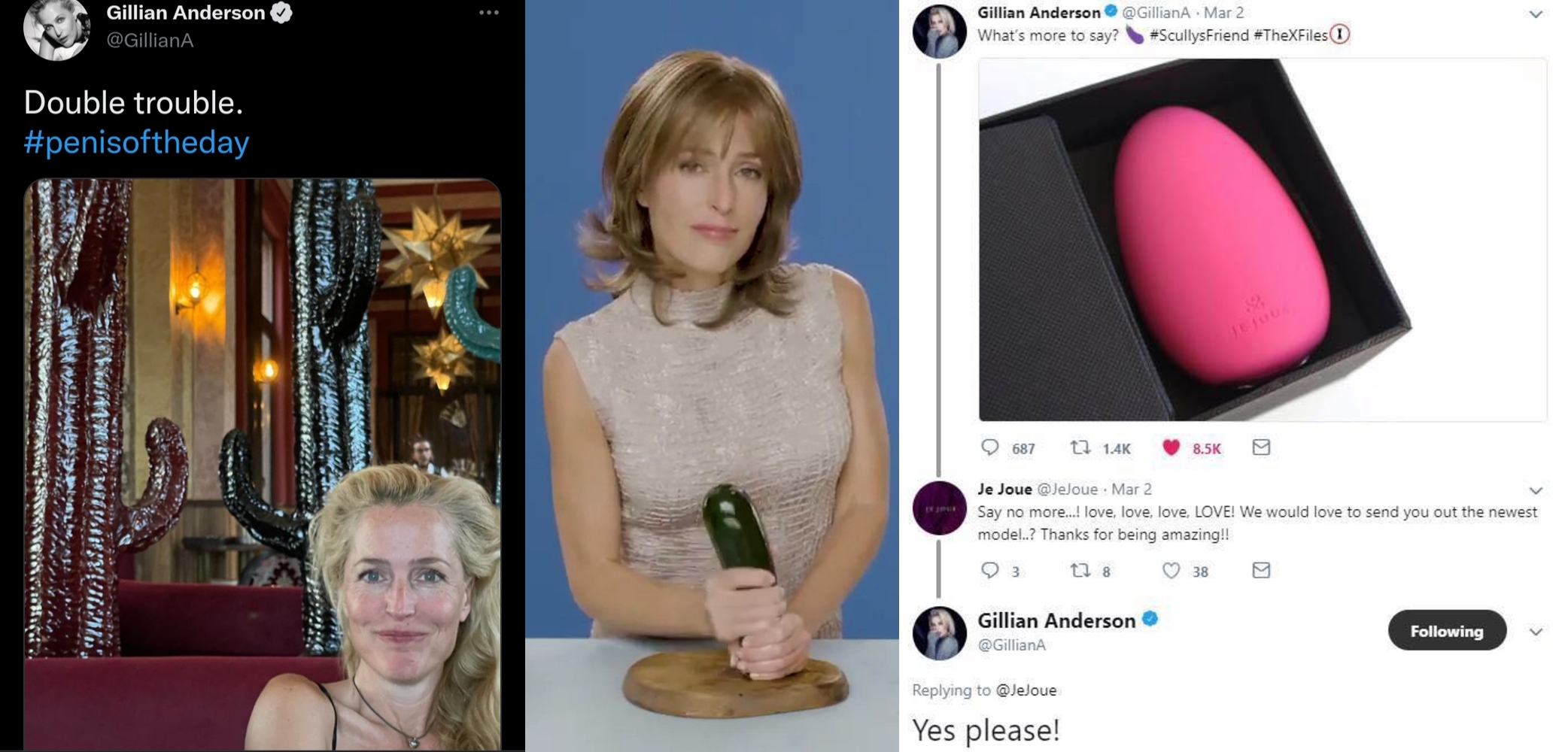Viewport: 1568px width, 752px height.
Task: Click the envelope share icon under pink egg photo
Action: [1261, 447]
